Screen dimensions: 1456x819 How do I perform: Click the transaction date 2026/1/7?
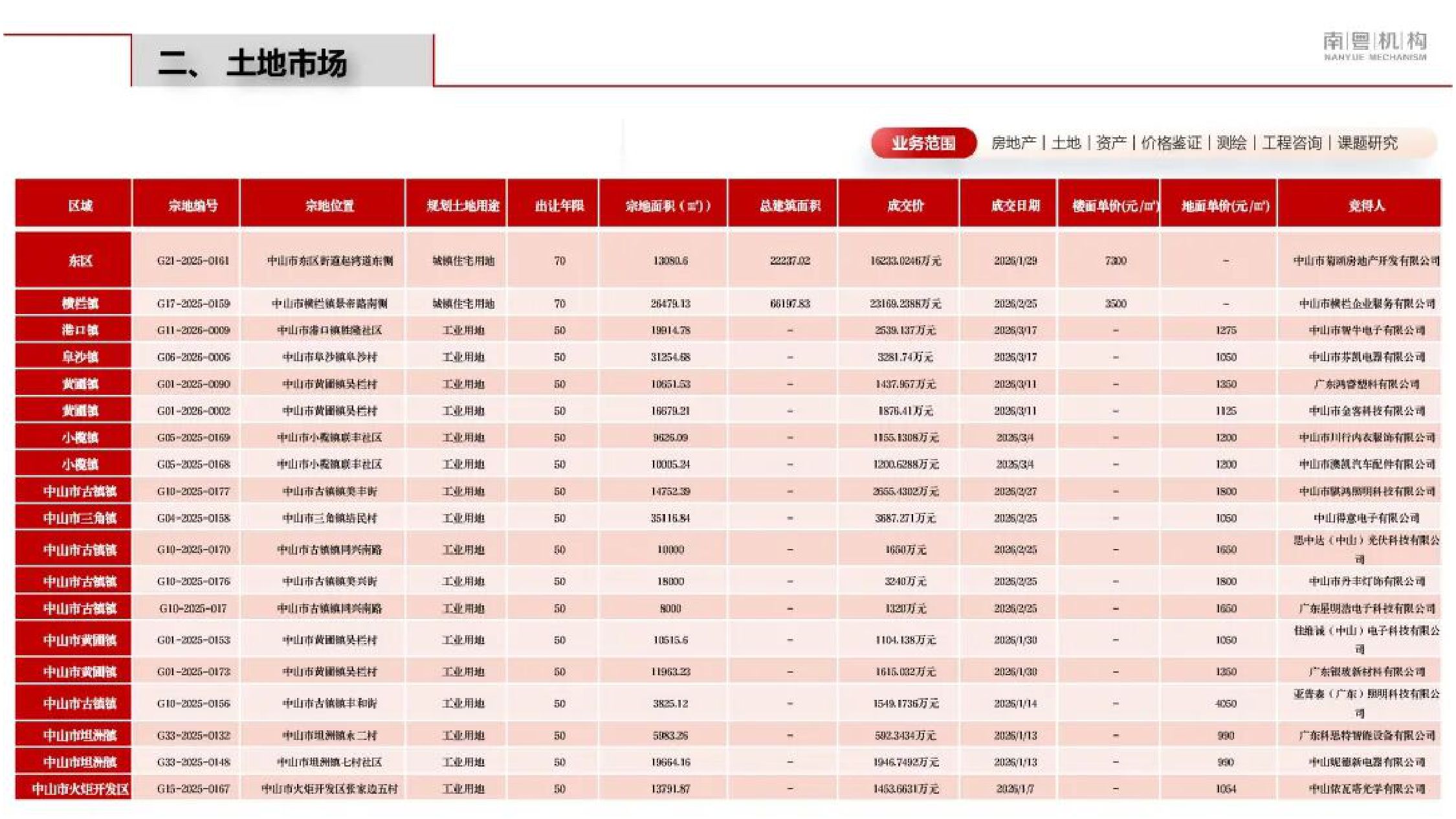(1015, 789)
